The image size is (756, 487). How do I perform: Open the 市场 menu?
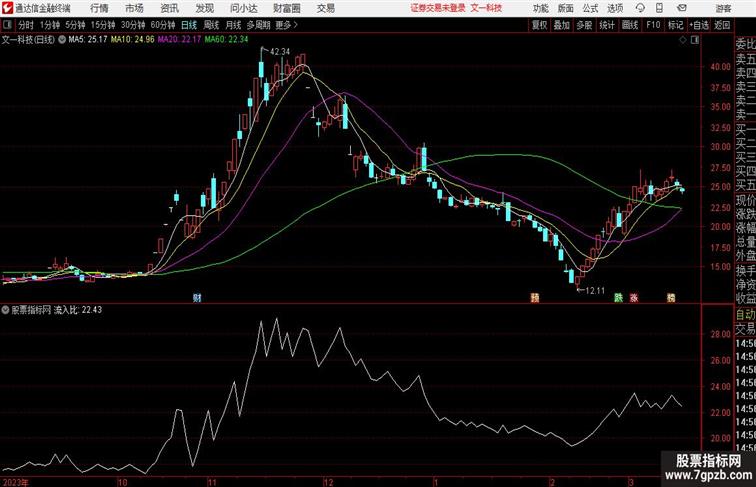[134, 8]
